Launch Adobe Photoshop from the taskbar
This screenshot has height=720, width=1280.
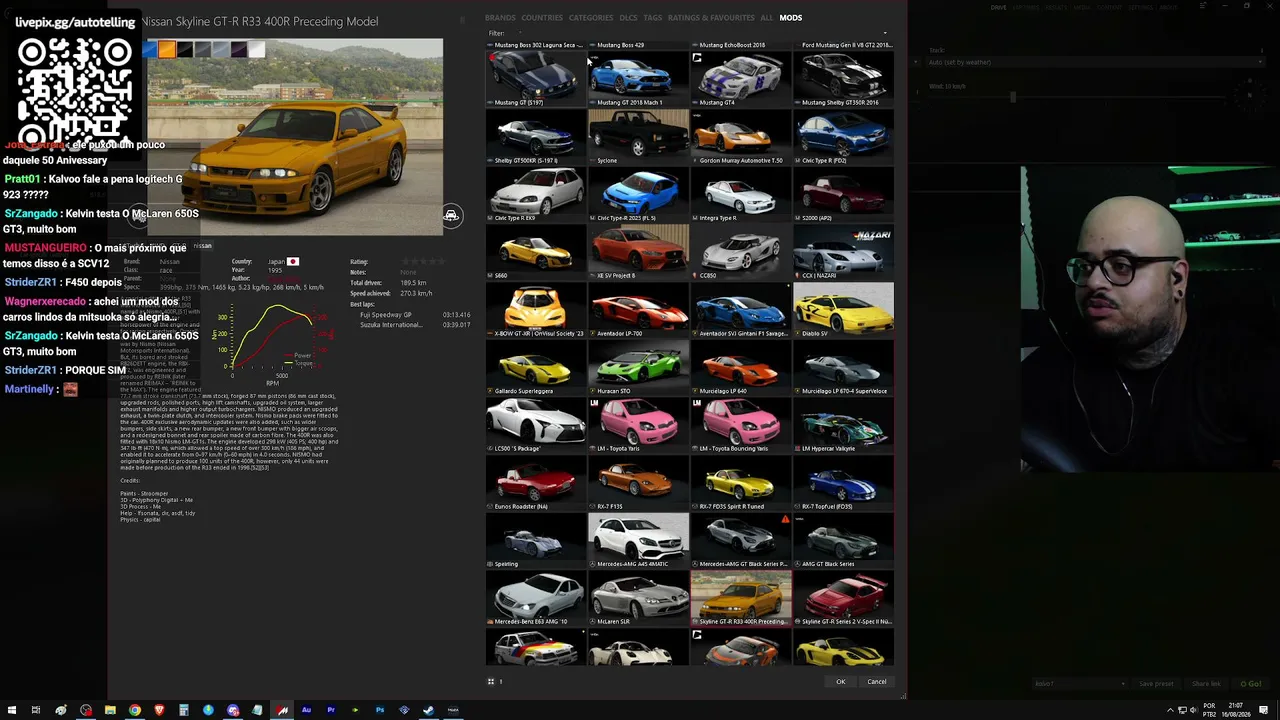380,710
